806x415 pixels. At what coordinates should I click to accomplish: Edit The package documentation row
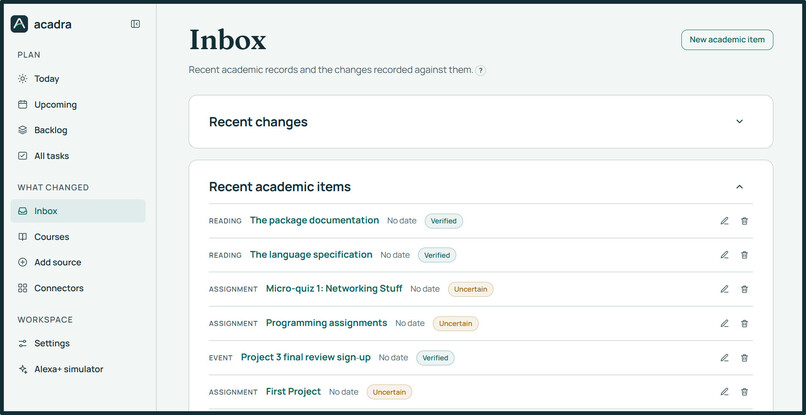(724, 221)
